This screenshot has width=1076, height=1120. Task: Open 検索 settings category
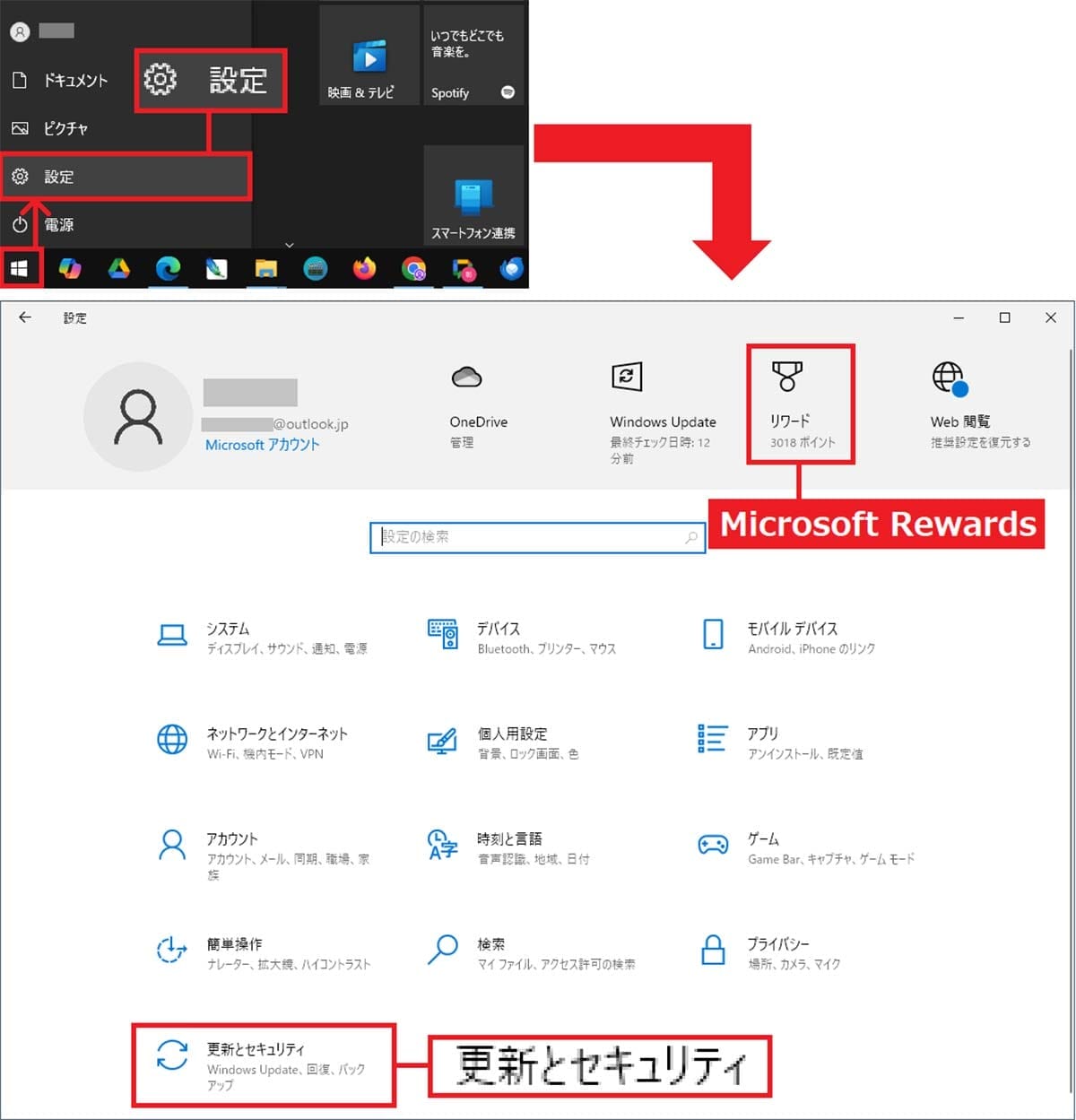point(531,953)
